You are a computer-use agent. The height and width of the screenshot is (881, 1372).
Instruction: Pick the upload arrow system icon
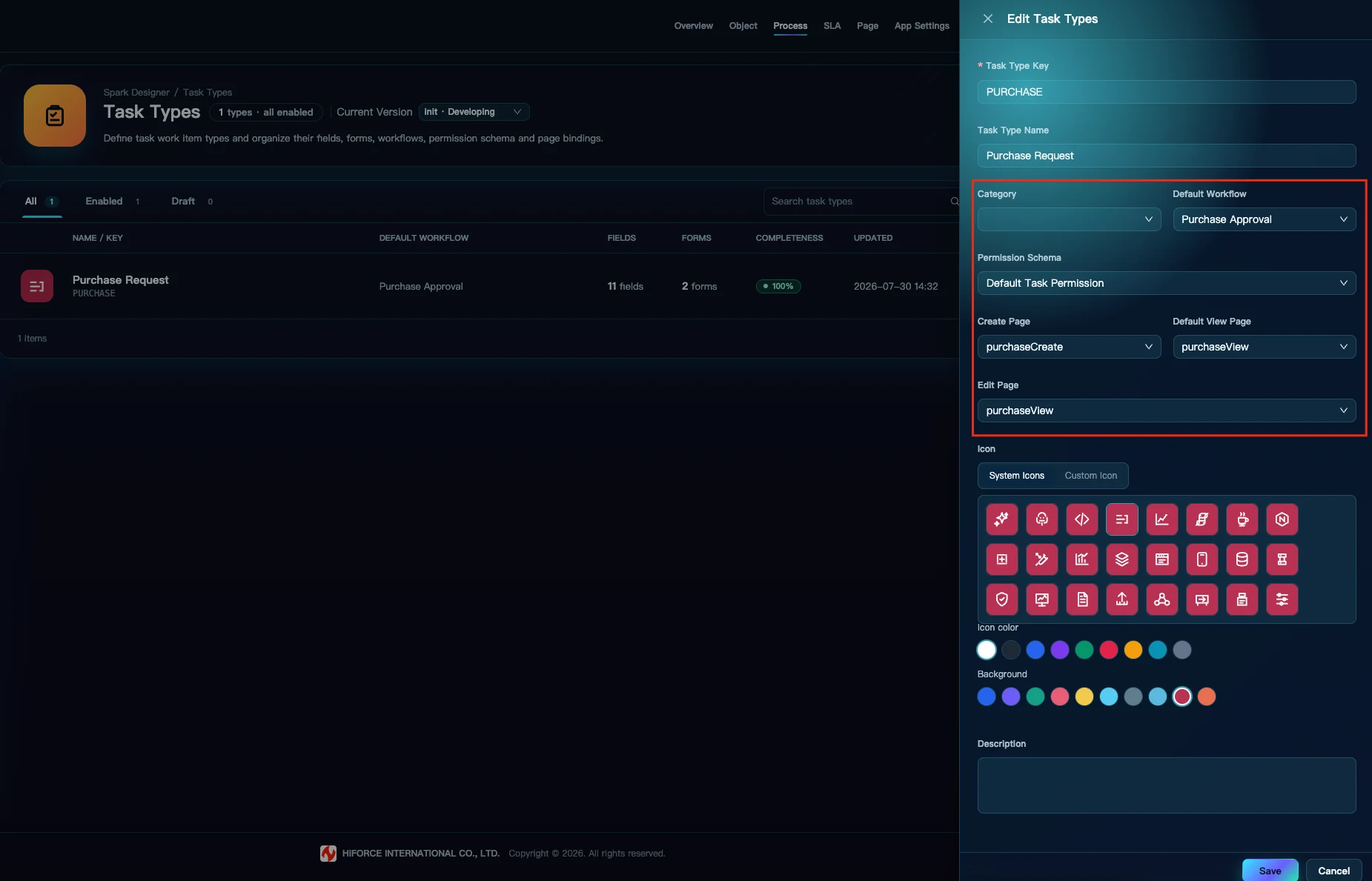1121,599
